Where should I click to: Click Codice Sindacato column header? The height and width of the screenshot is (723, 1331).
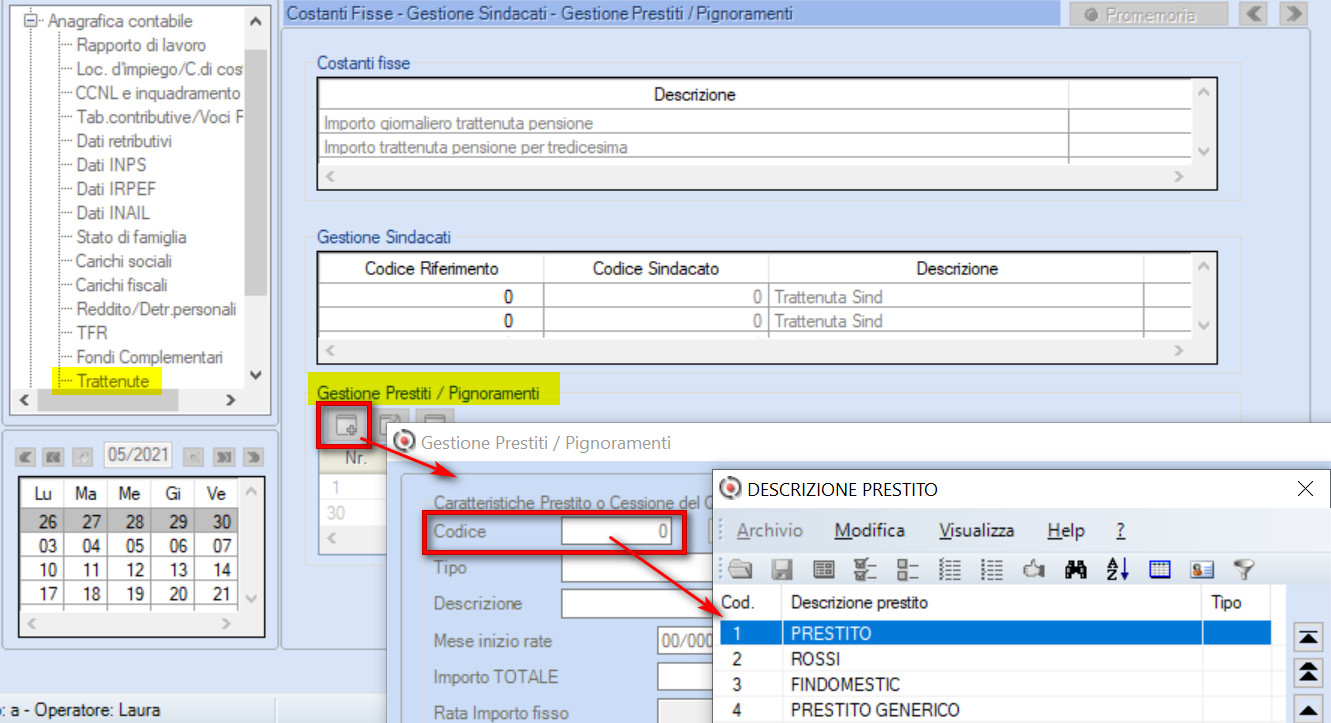click(656, 269)
